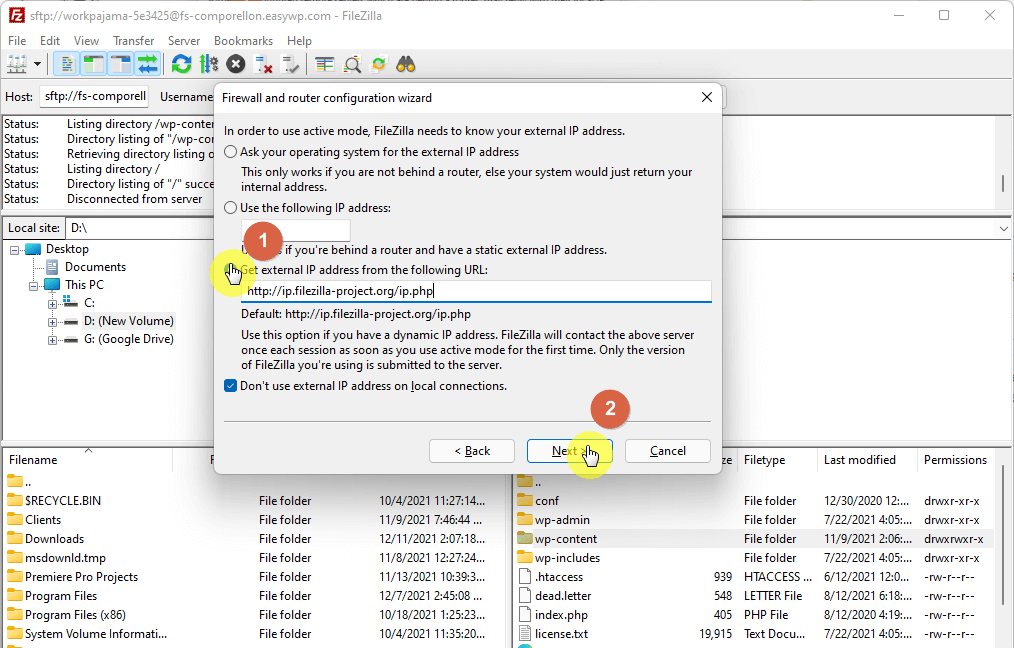Image resolution: width=1014 pixels, height=648 pixels.
Task: Select 'Use the following IP address' radio
Action: [230, 208]
